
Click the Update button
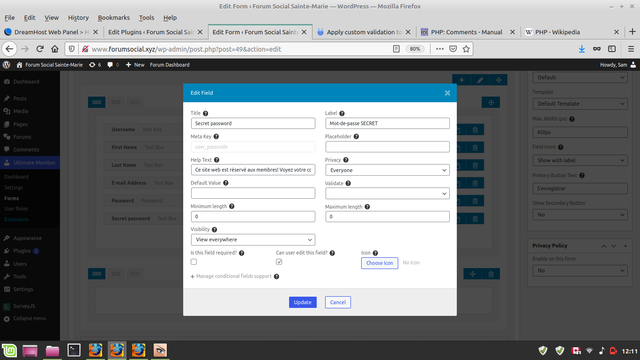[302, 302]
